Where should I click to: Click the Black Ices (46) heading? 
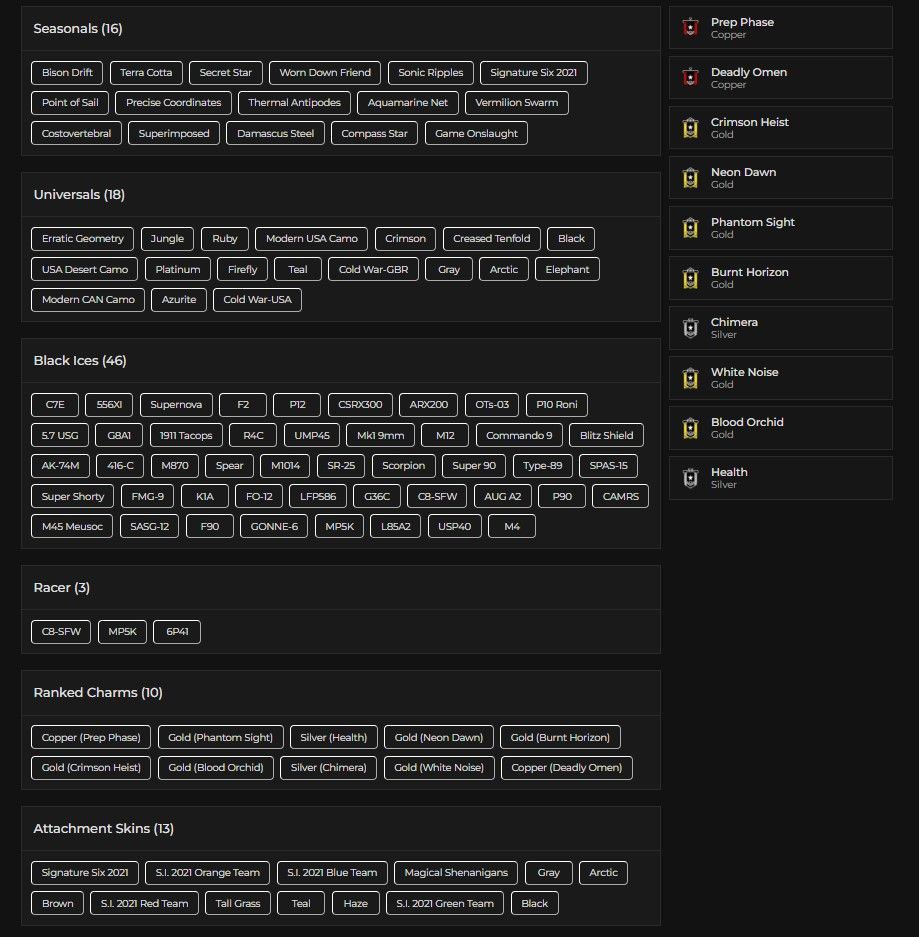(x=79, y=361)
